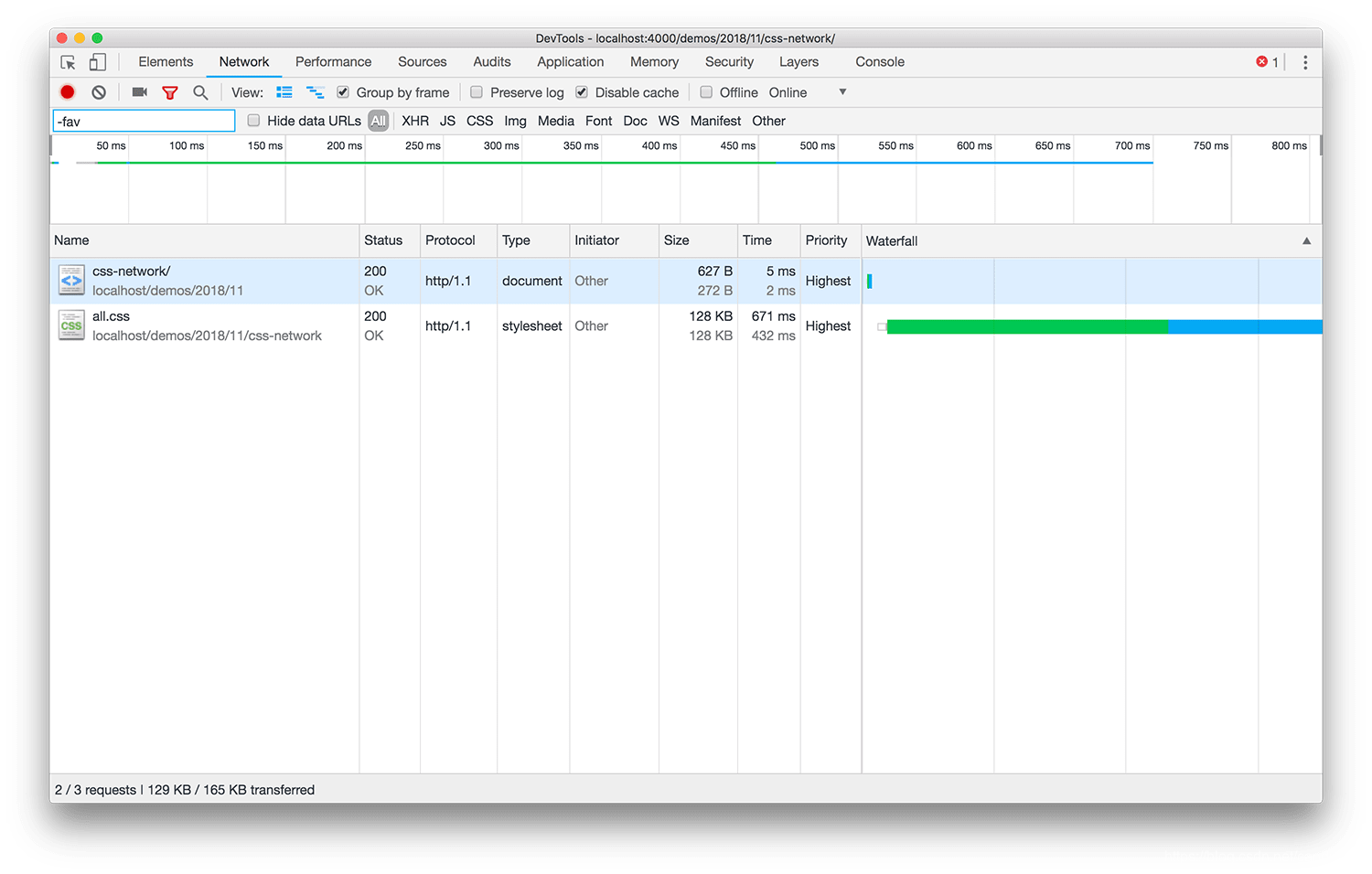Image resolution: width=1372 pixels, height=874 pixels.
Task: Filter requests by Manifest
Action: click(715, 121)
